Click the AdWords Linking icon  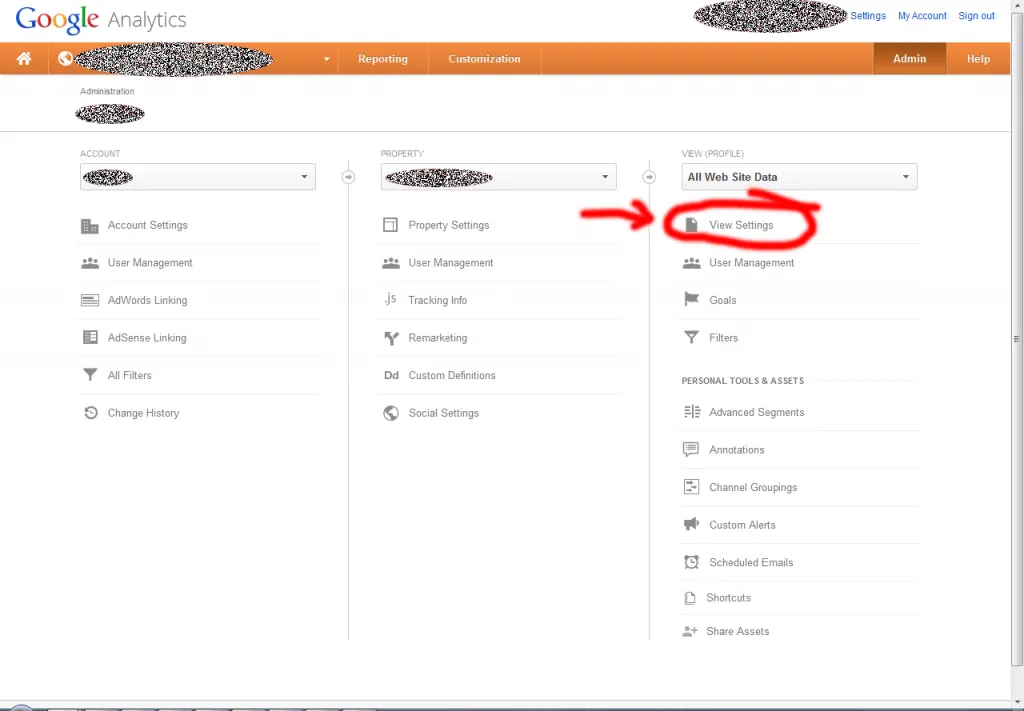[89, 300]
